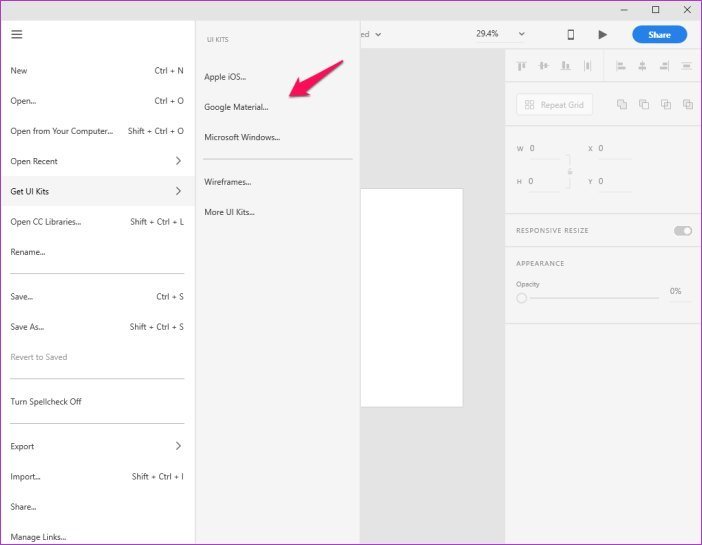Select Open CC Libraries... menu item
Image resolution: width=702 pixels, height=545 pixels.
coord(97,222)
